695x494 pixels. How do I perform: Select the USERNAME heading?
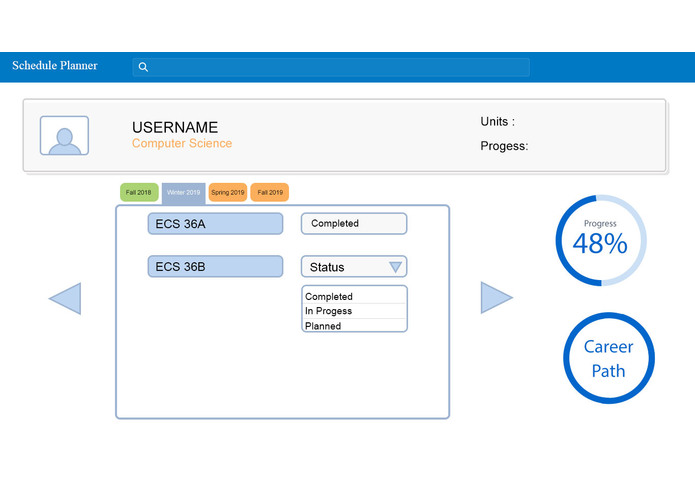point(175,127)
